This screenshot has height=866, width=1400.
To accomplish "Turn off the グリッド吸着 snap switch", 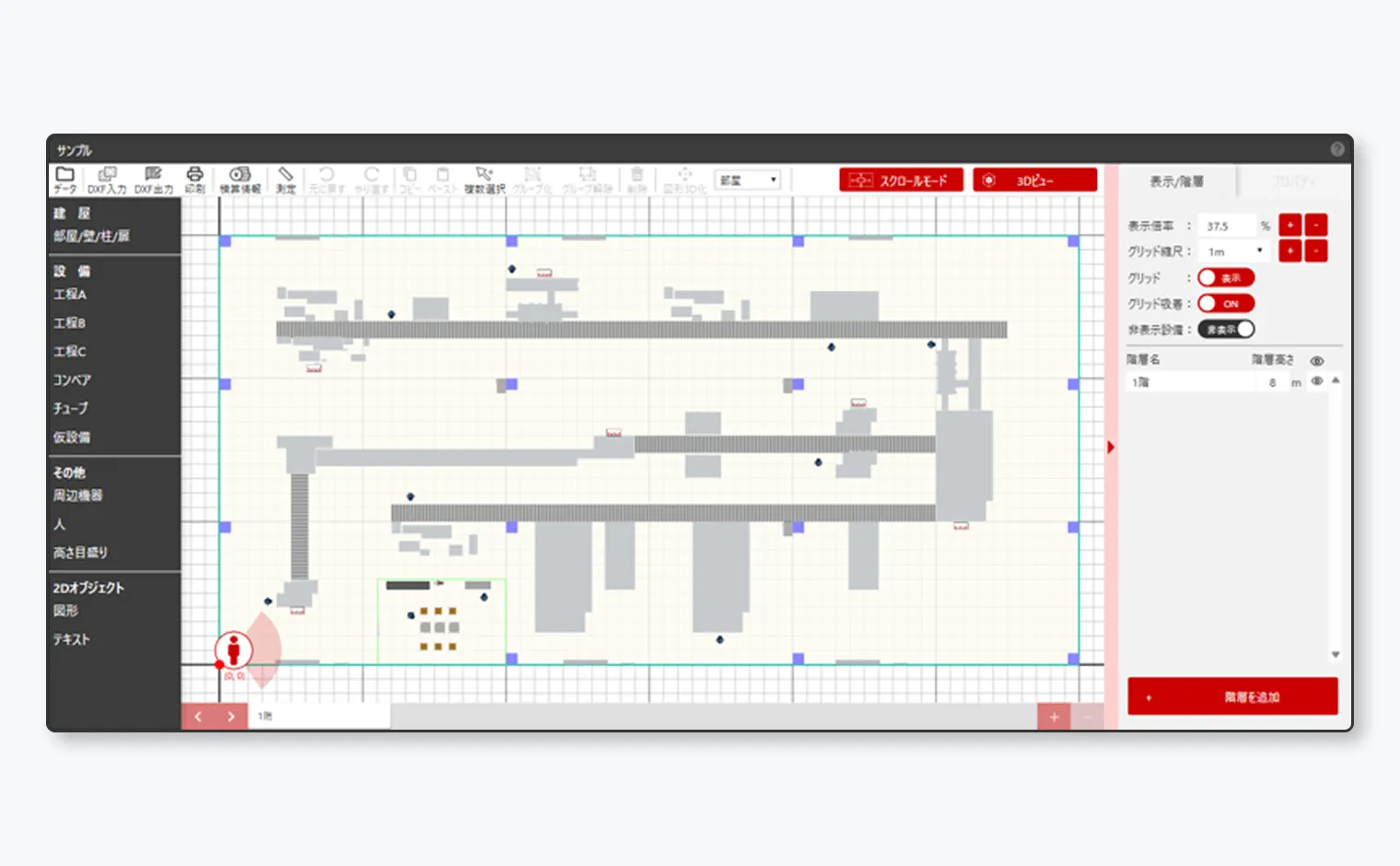I will click(x=1226, y=303).
